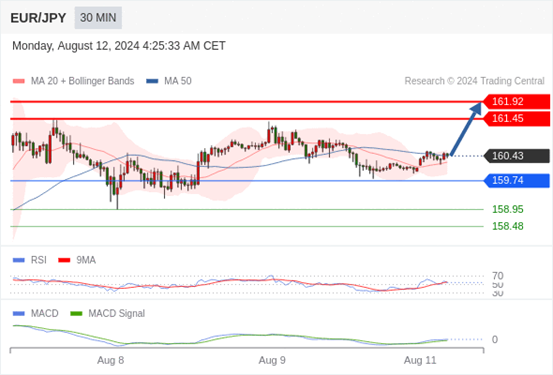Click the blue 159.74 pivot price tag
This screenshot has height=375, width=553.
click(x=516, y=181)
